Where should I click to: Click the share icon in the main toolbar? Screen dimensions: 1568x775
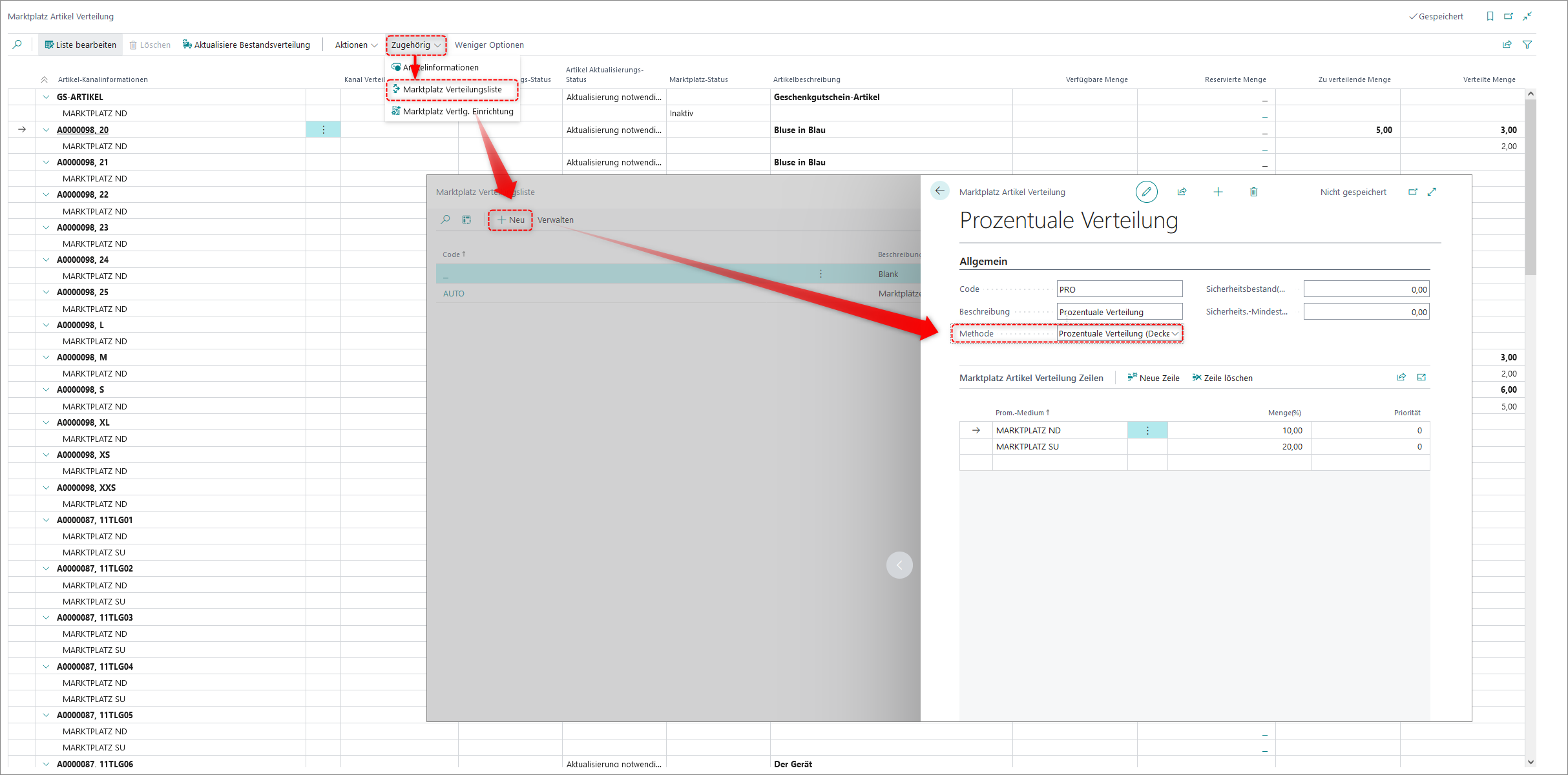coord(1507,45)
